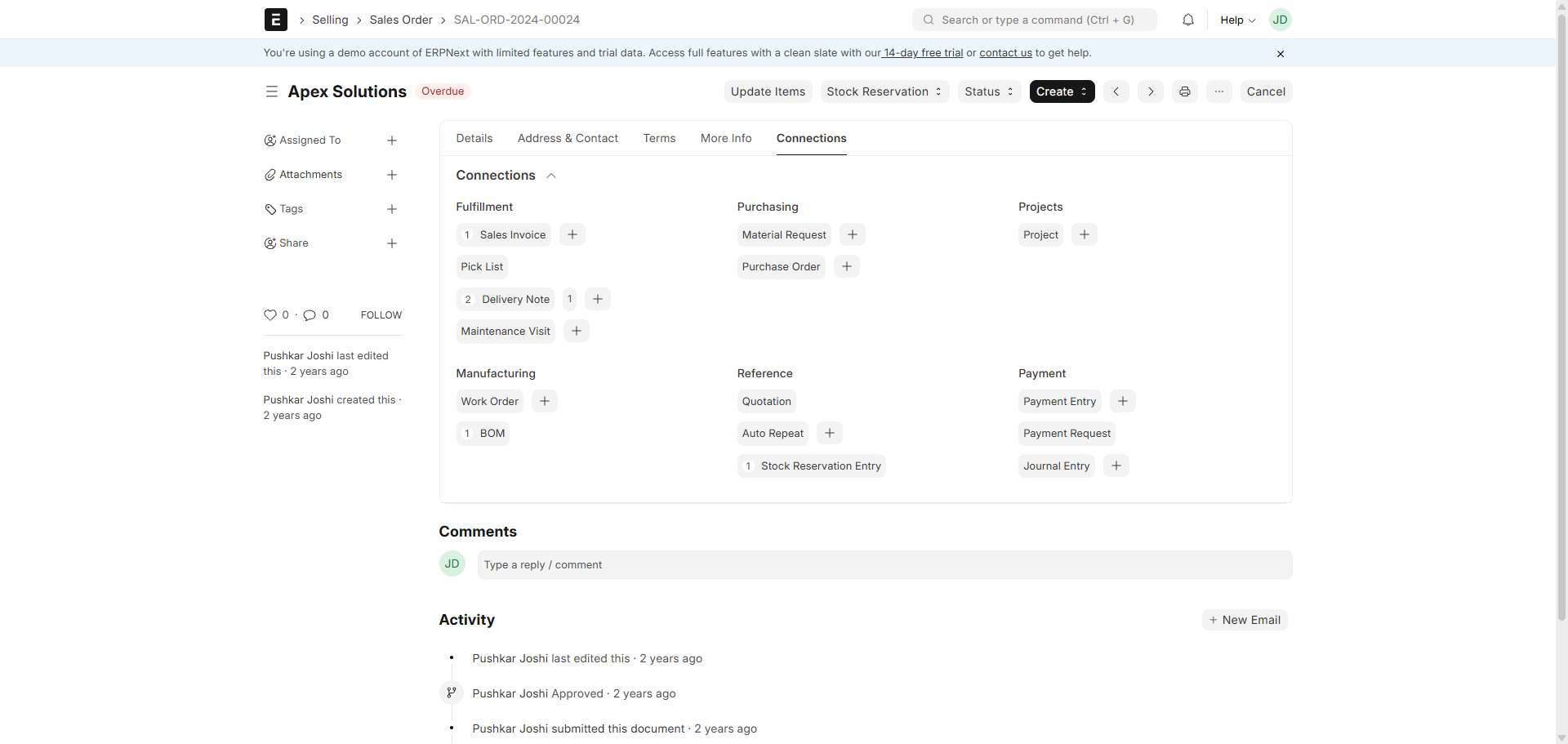1568x744 pixels.
Task: Create new Delivery Note plus
Action: 598,299
